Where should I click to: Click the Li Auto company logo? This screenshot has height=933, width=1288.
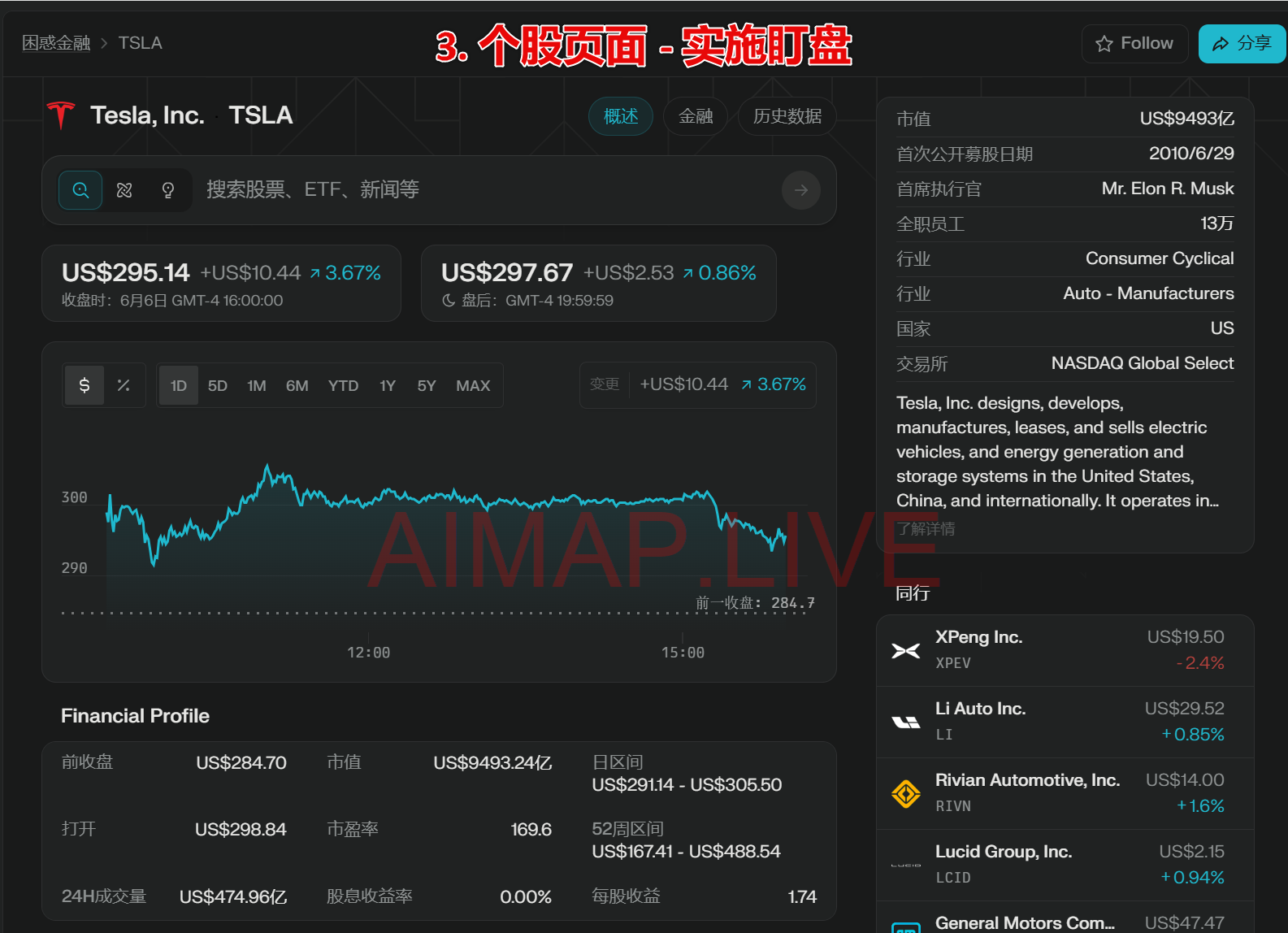[906, 722]
